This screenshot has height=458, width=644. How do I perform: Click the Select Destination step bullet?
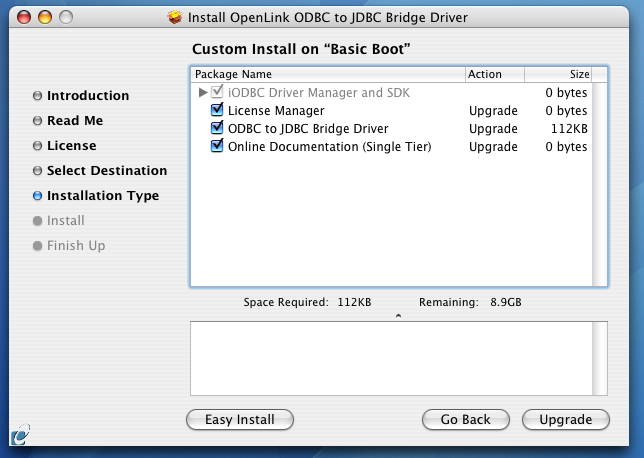click(x=37, y=170)
